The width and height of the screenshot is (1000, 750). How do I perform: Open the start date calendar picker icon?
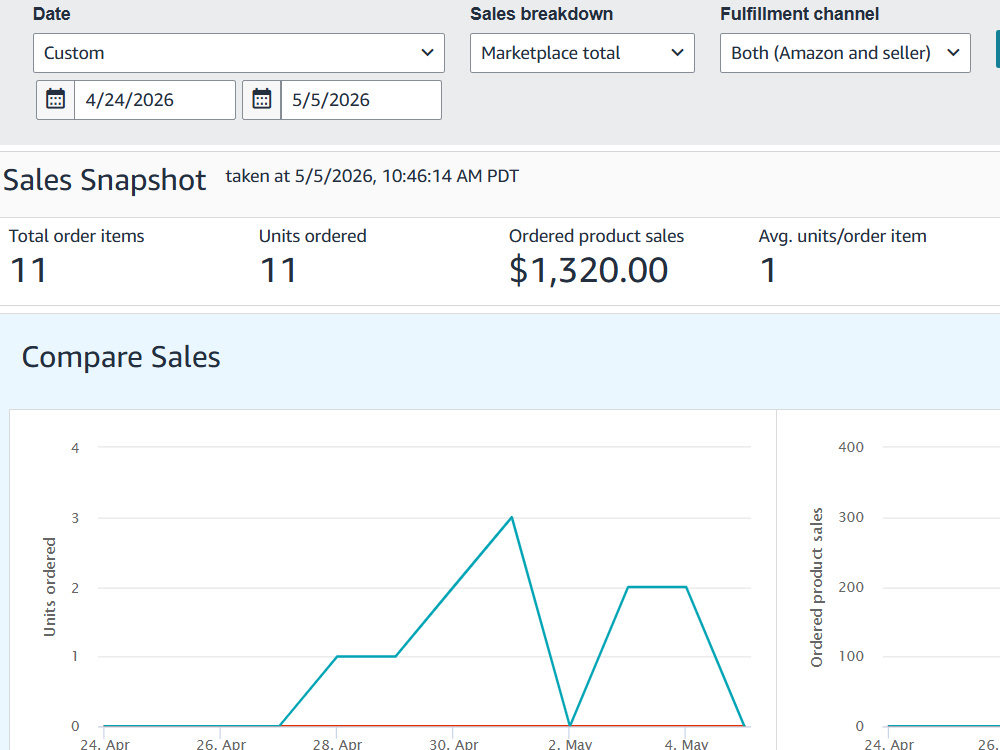(x=55, y=99)
